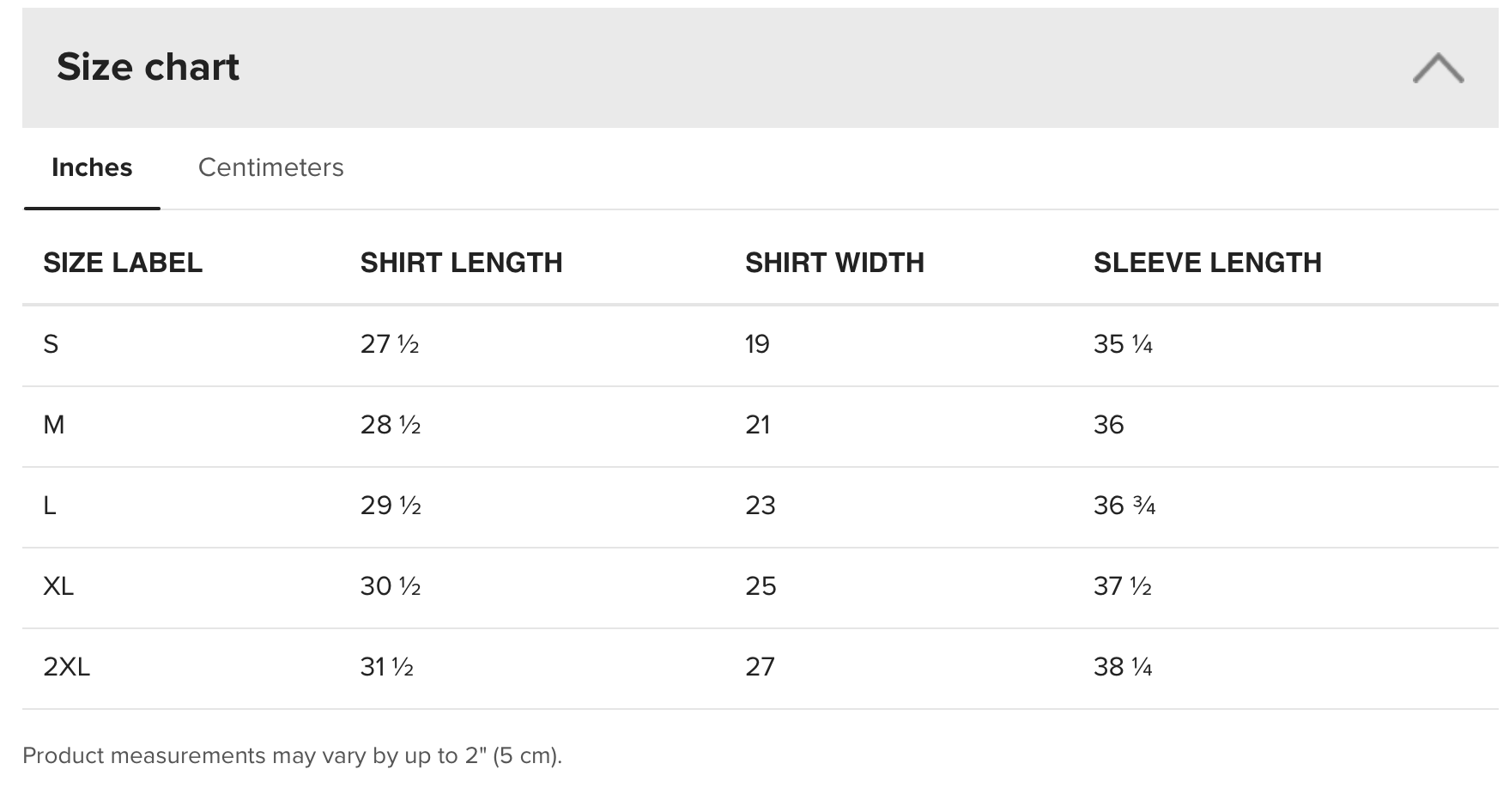Switch to the Centimeters tab
This screenshot has height=812, width=1509.
270,167
